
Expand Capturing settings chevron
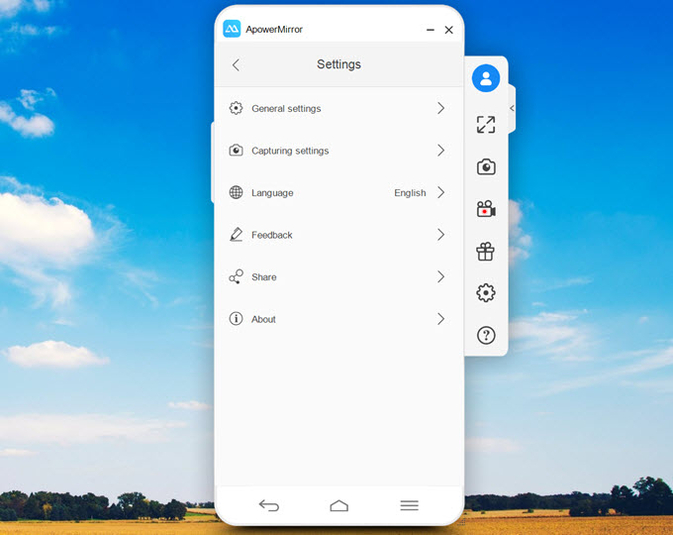[x=441, y=150]
